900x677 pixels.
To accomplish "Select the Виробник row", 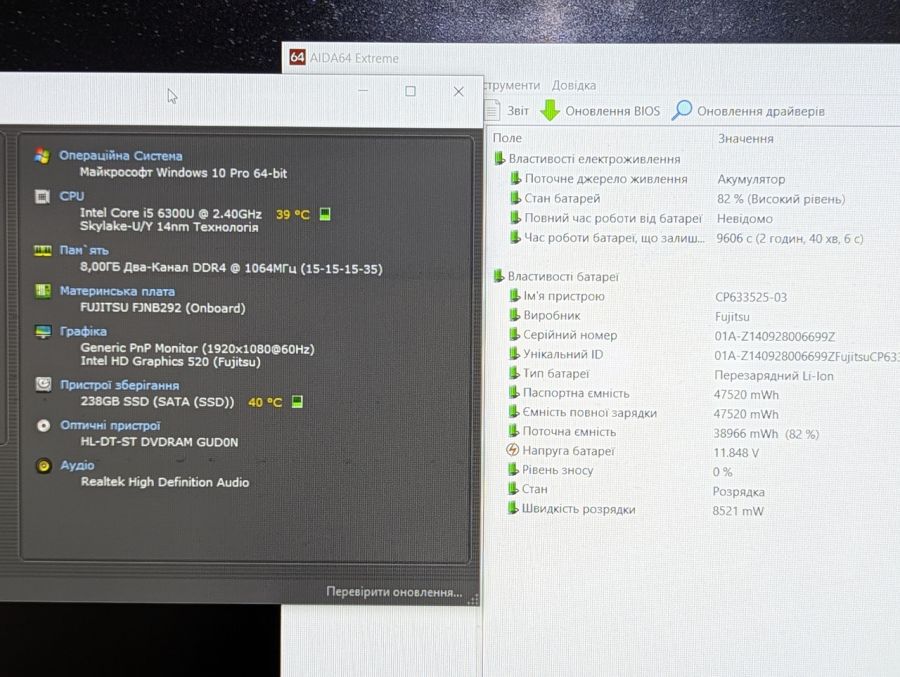I will tap(629, 316).
